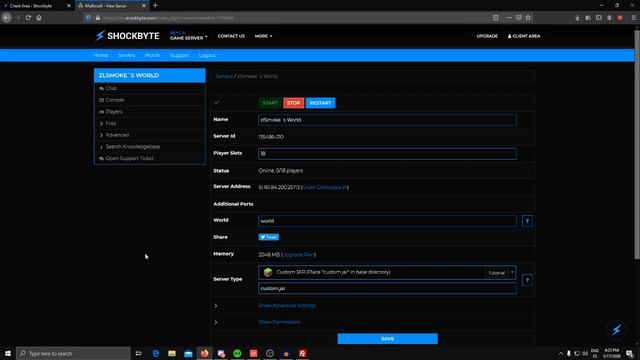Expand Show Permissions
Image resolution: width=640 pixels, height=360 pixels.
point(280,322)
